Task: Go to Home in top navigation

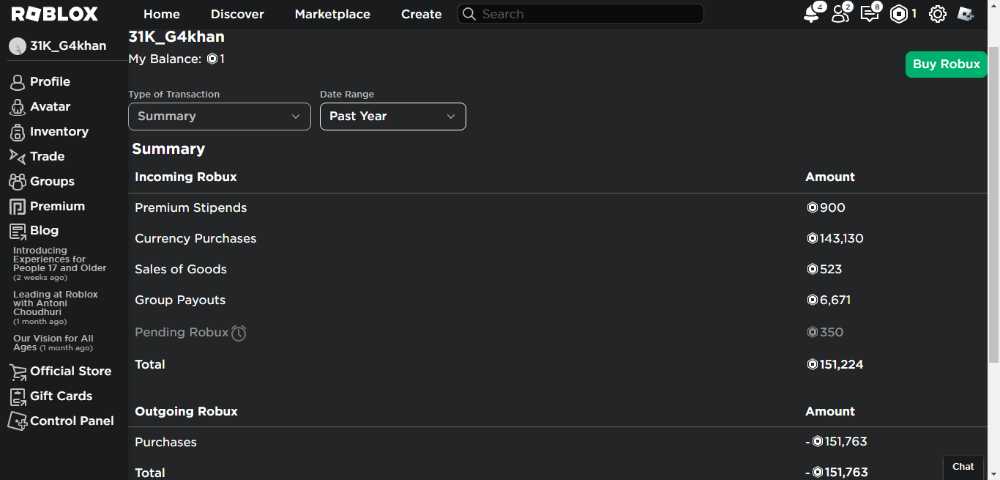Action: 161,14
